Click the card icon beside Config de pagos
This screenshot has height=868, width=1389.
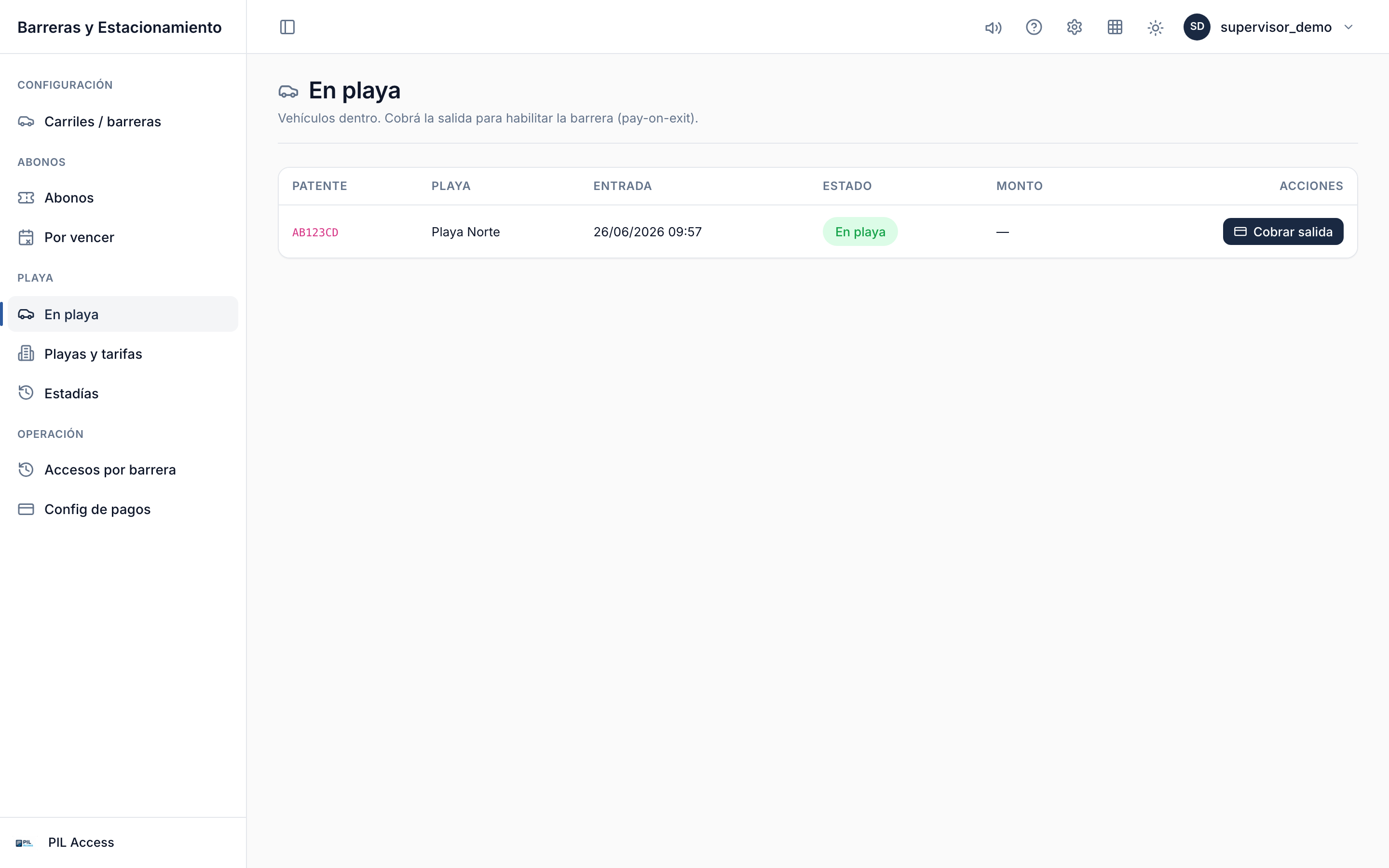(x=26, y=509)
